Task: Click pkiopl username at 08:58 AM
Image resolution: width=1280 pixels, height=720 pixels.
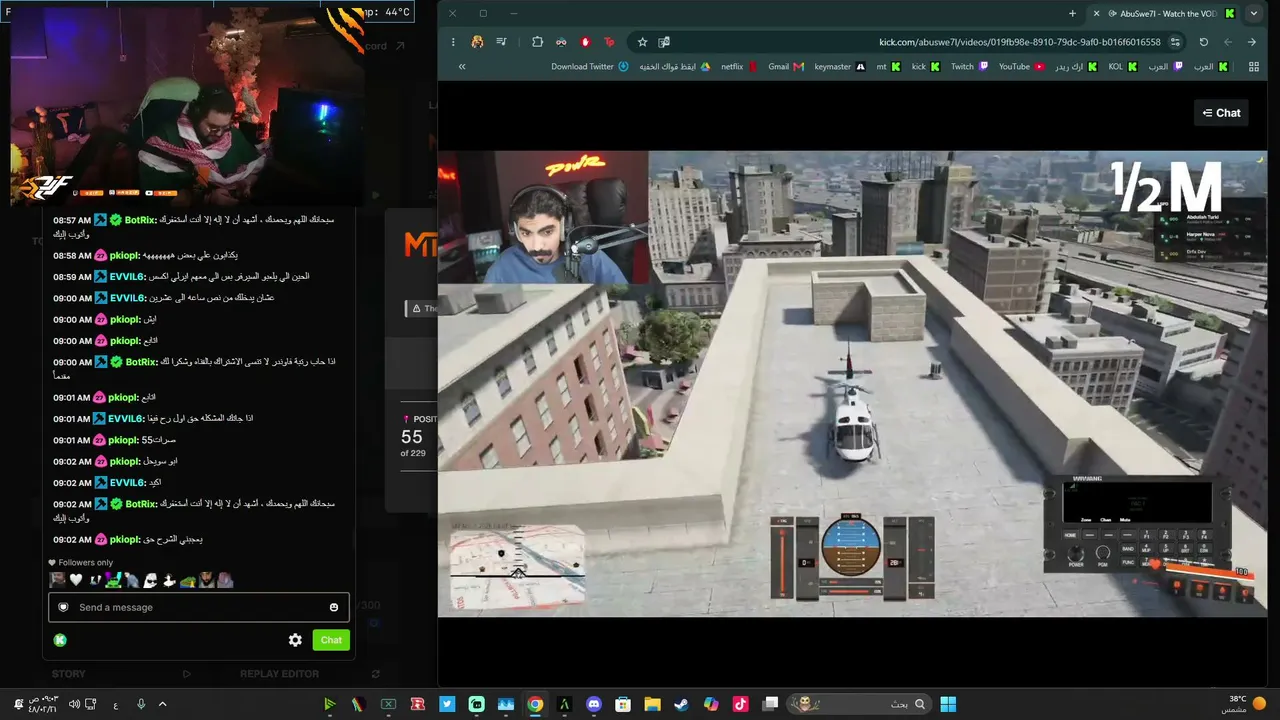Action: point(124,255)
